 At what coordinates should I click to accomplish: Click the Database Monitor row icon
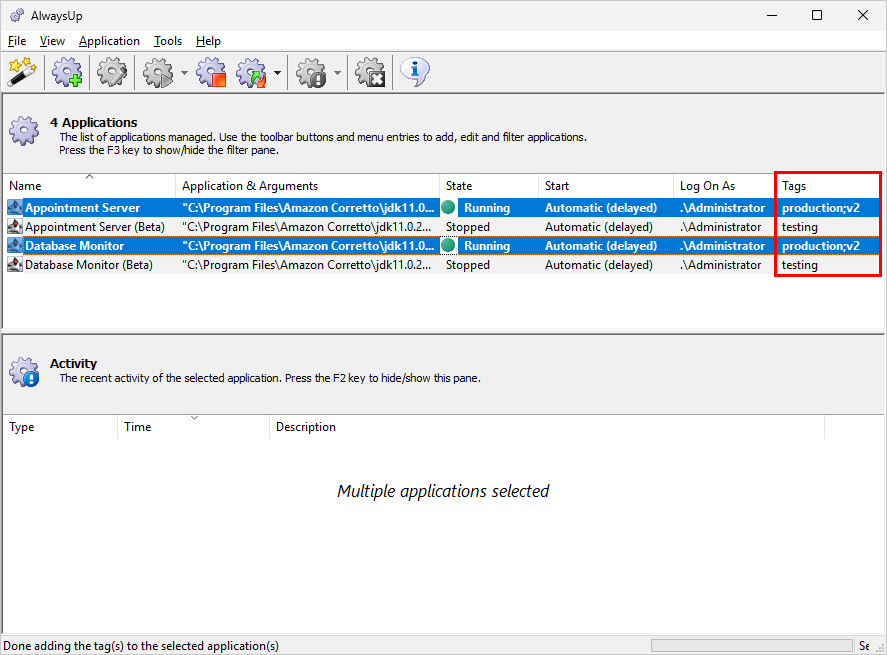tap(15, 245)
